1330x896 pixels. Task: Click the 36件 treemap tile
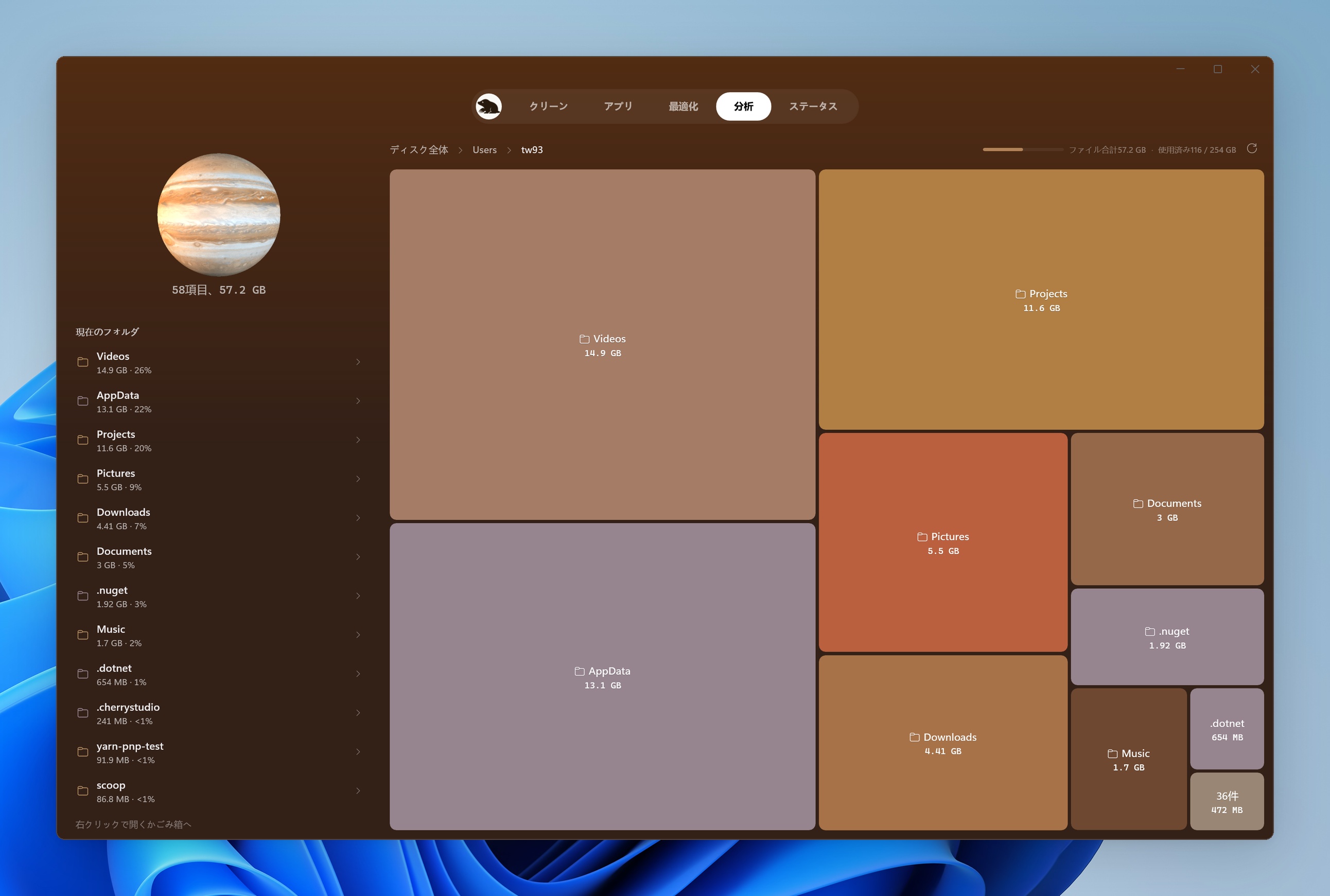[1227, 801]
